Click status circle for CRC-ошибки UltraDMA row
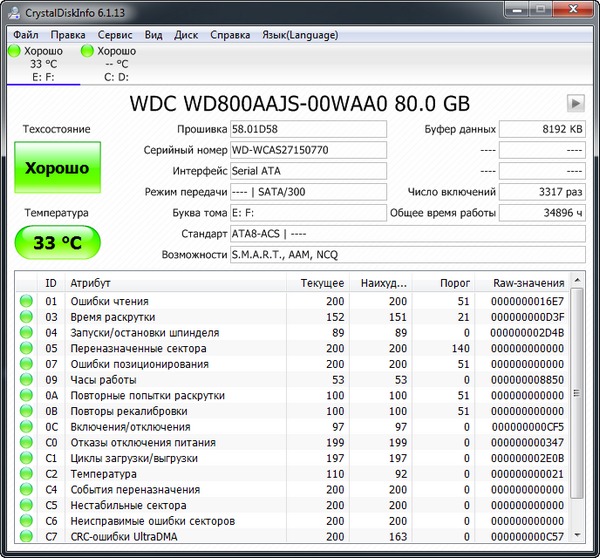Screen dimensions: 600x558 [25, 537]
